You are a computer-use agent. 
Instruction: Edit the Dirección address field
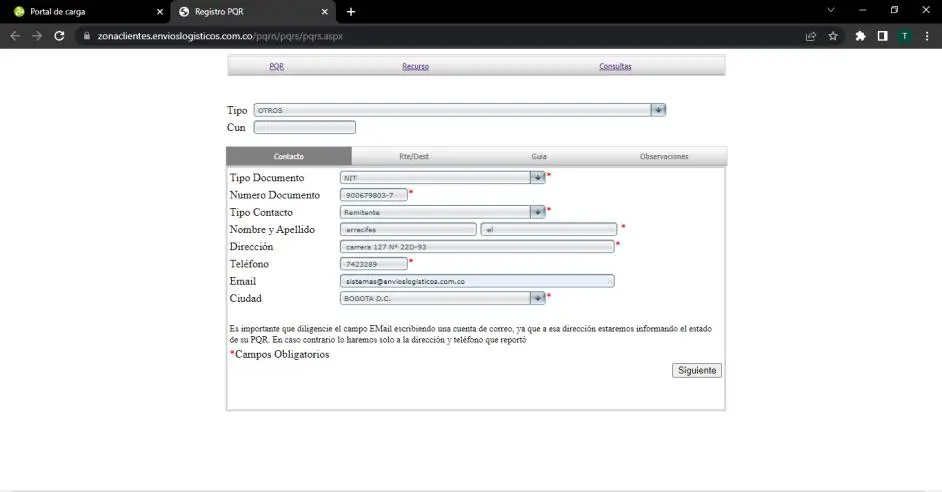pos(477,247)
